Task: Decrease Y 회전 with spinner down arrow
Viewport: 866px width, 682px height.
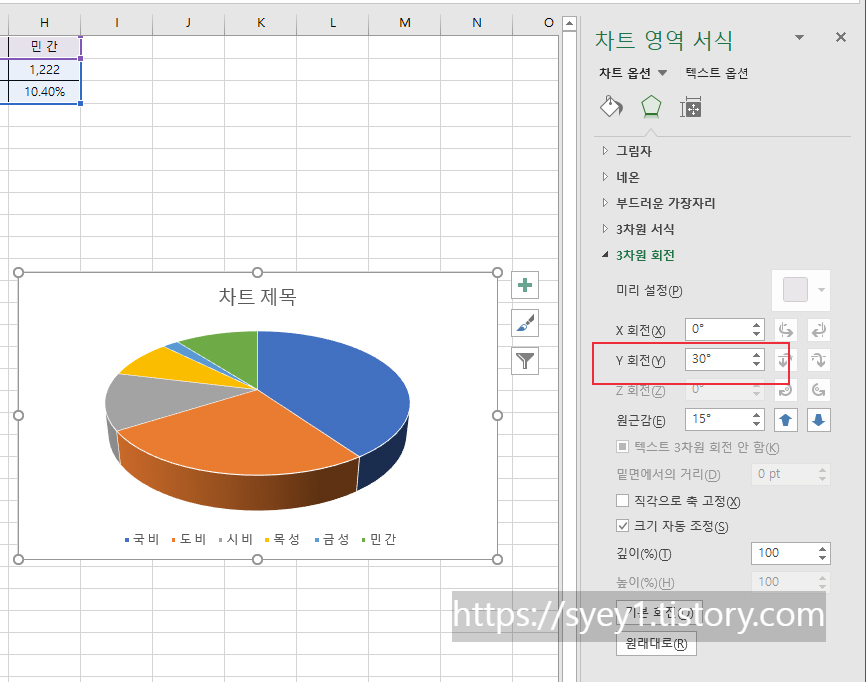Action: click(x=756, y=364)
